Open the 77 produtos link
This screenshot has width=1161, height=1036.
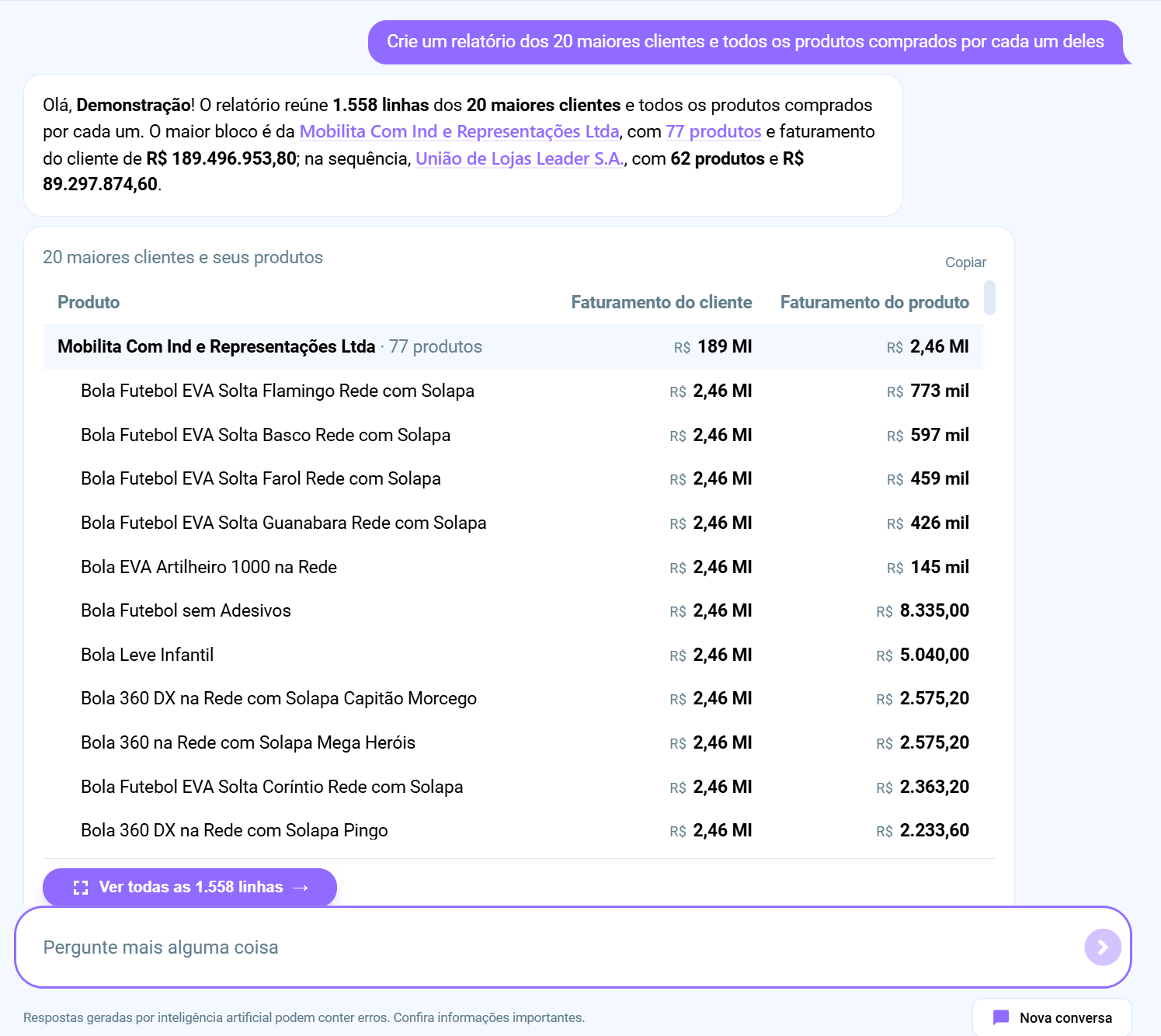[713, 131]
